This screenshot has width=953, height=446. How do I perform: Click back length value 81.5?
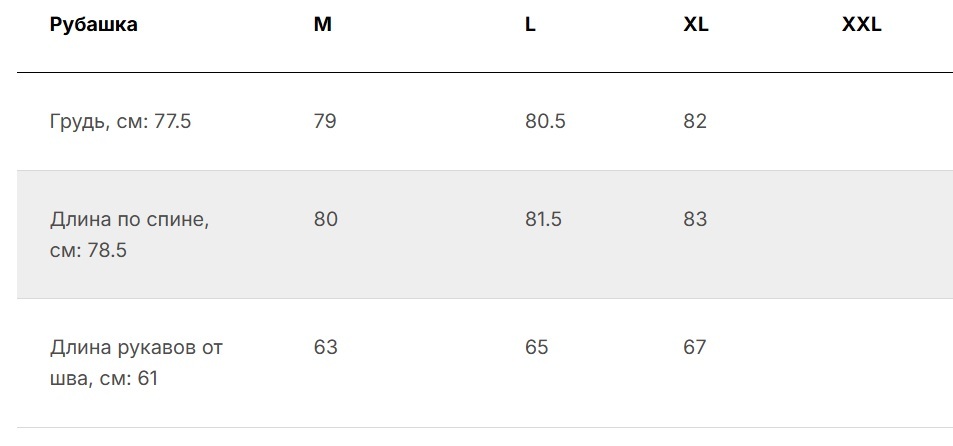pos(543,219)
